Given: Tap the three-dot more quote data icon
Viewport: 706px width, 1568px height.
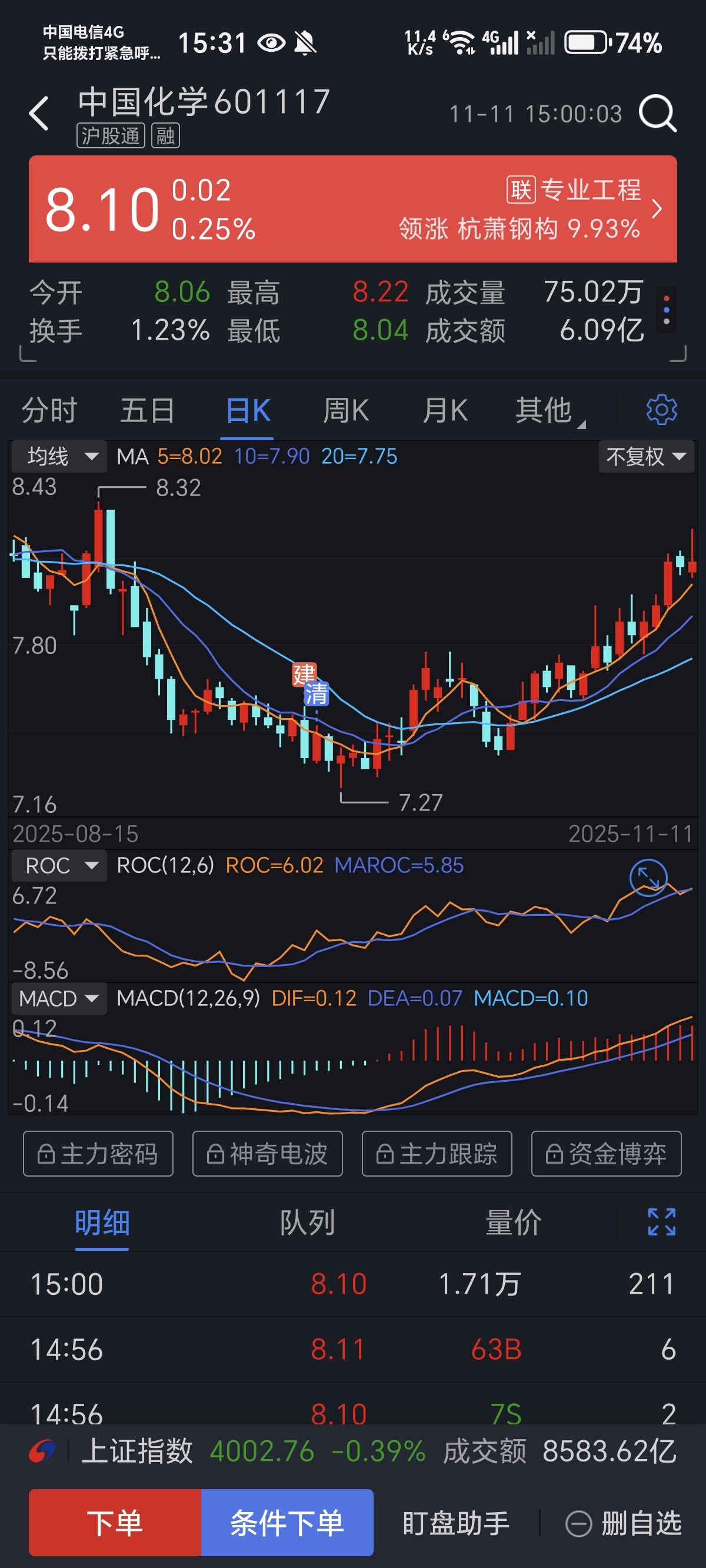Looking at the screenshot, I should tap(667, 310).
